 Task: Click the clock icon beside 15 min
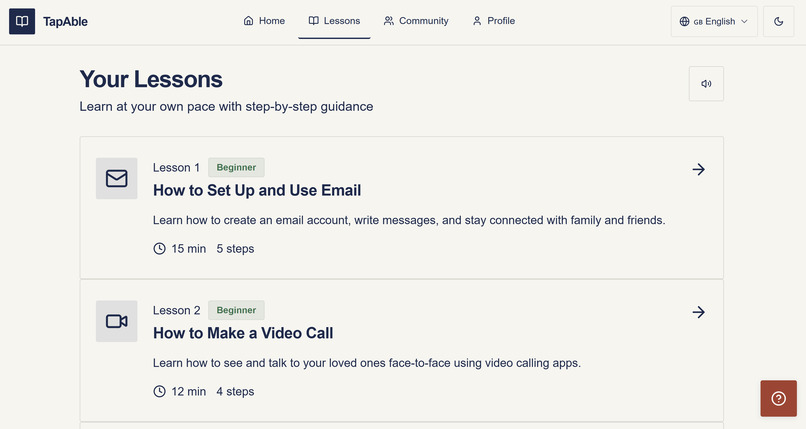[159, 249]
